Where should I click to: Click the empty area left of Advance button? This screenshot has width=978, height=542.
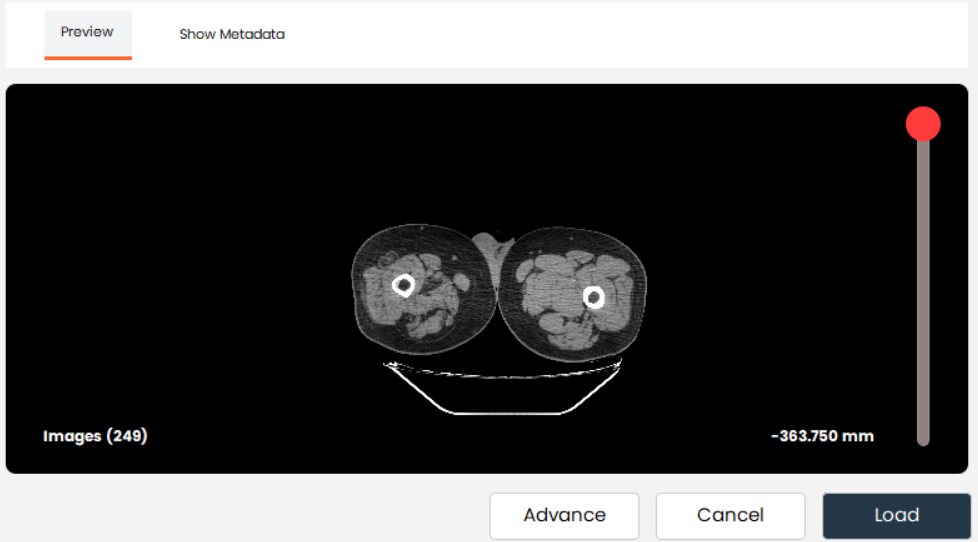pos(250,515)
